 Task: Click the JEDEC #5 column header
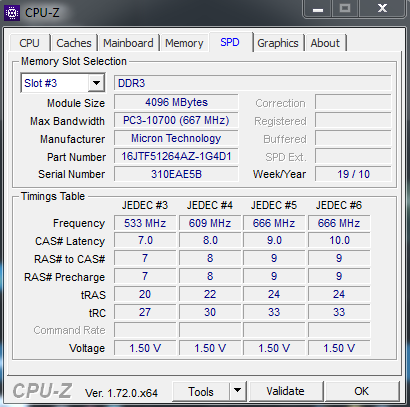pos(274,205)
